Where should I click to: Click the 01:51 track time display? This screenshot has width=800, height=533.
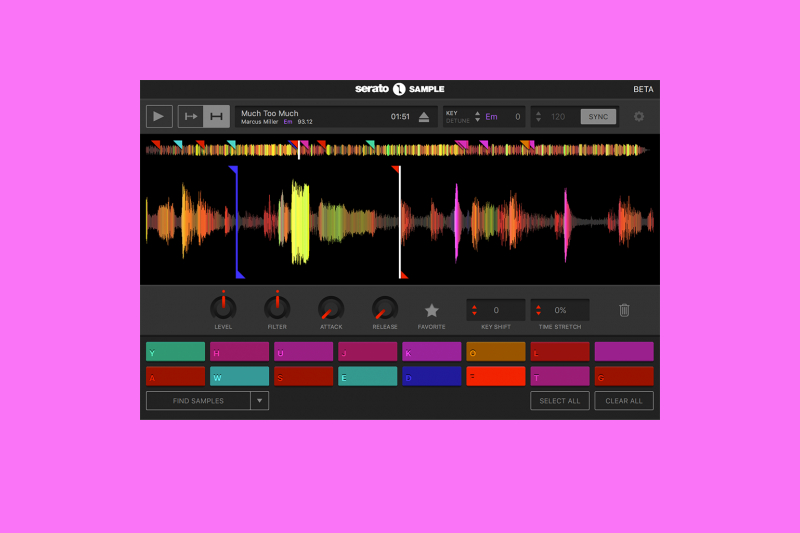[400, 117]
